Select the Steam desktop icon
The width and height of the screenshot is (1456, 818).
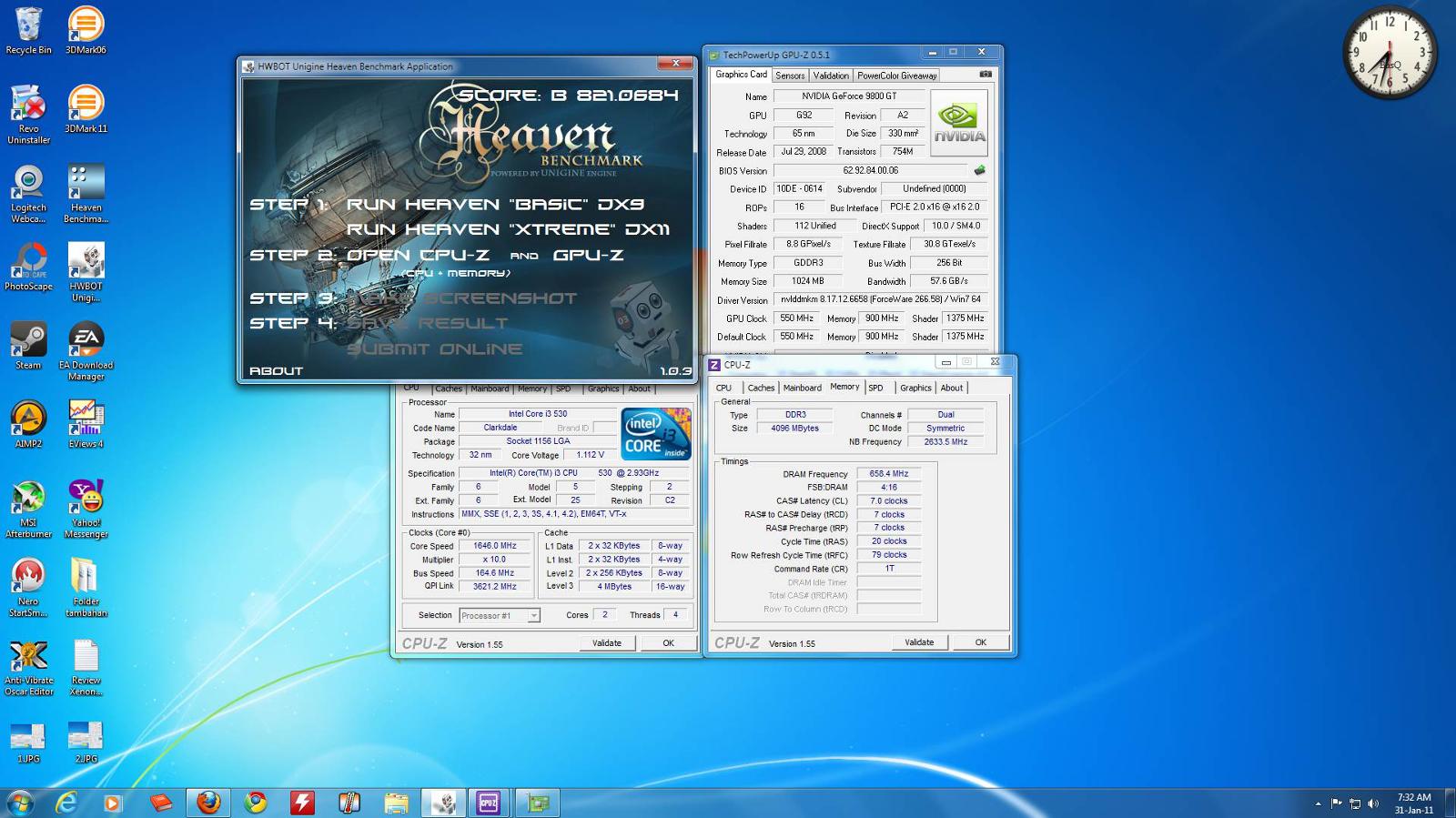click(28, 346)
